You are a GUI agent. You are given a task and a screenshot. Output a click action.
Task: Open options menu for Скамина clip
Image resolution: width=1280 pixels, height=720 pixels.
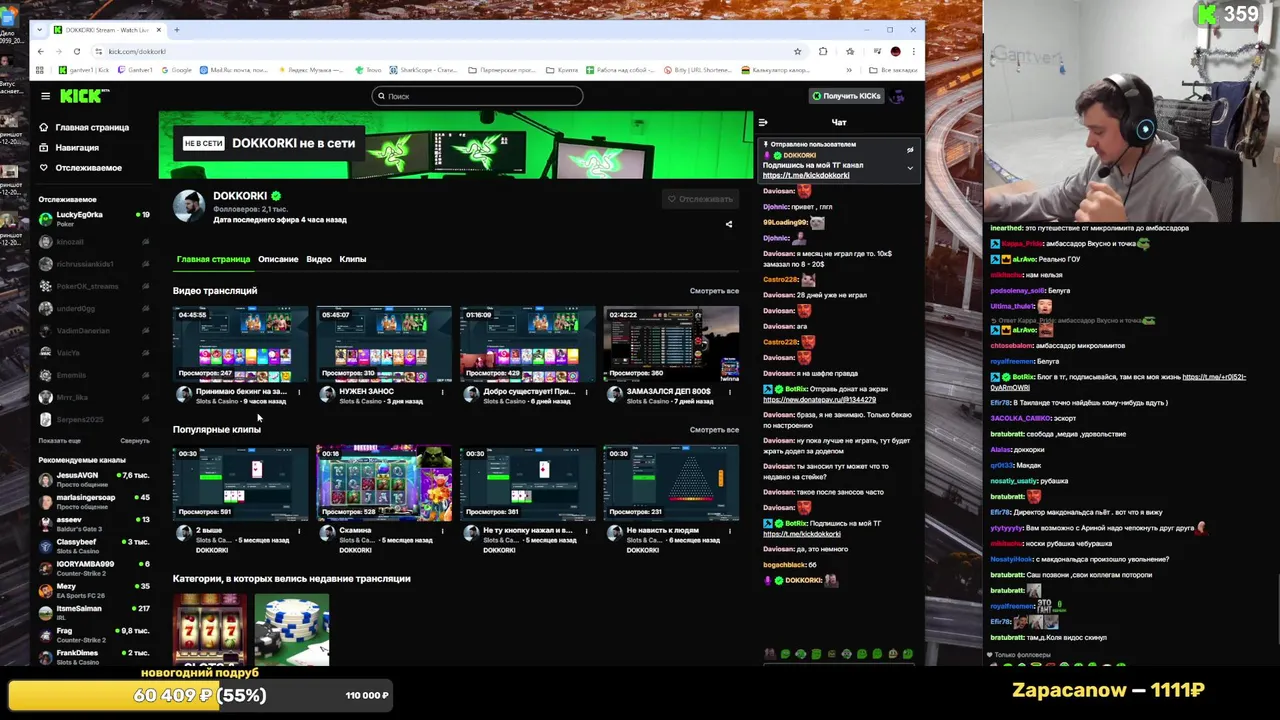click(443, 531)
